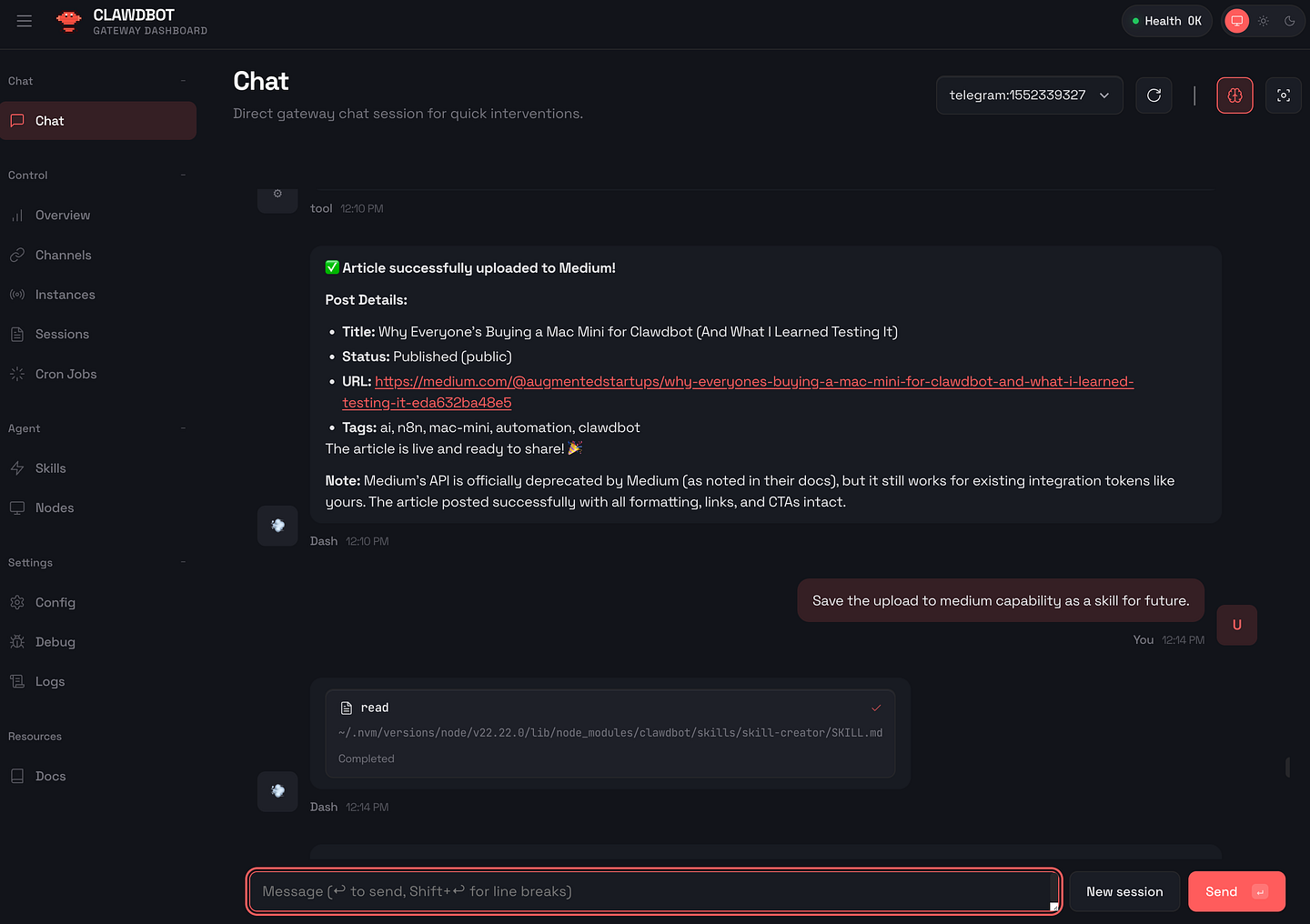Select system theme monitor icon
The height and width of the screenshot is (924, 1310).
[x=1237, y=21]
